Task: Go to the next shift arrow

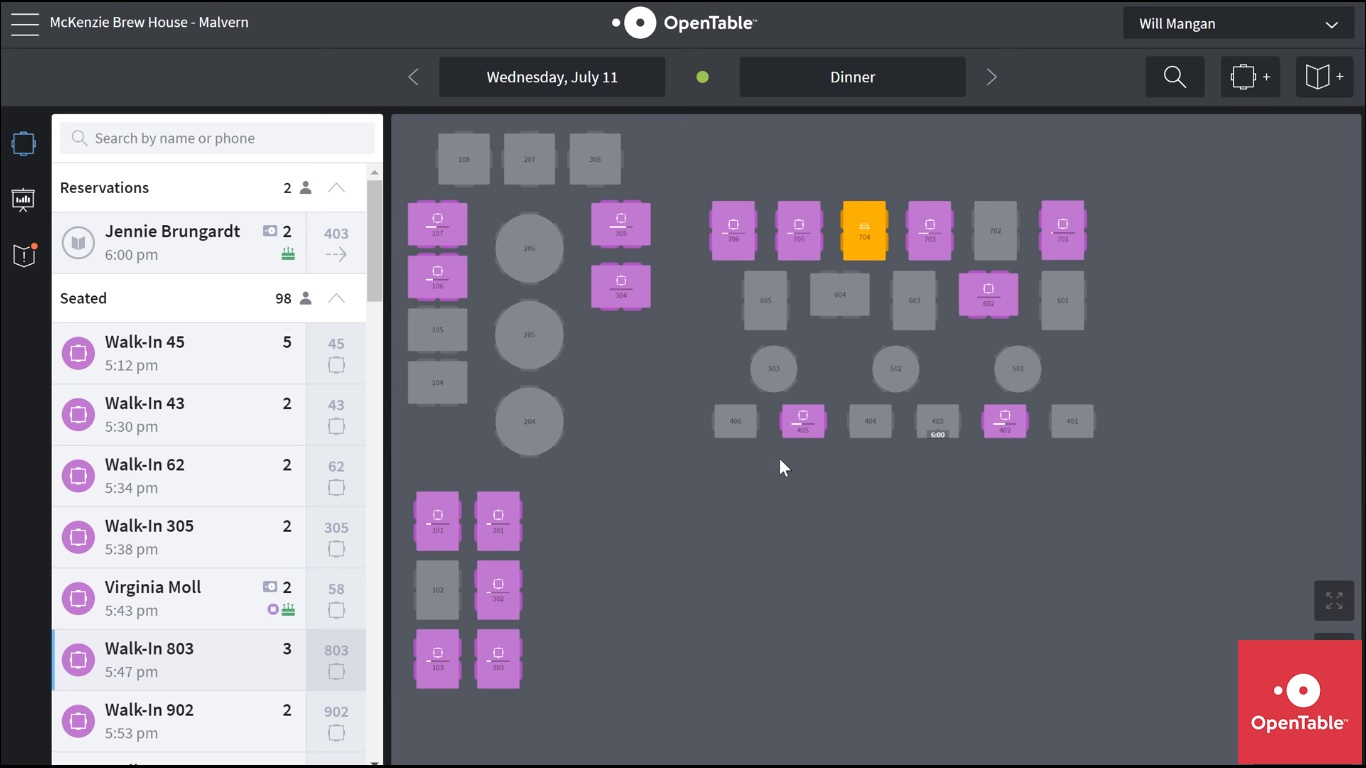Action: point(991,77)
